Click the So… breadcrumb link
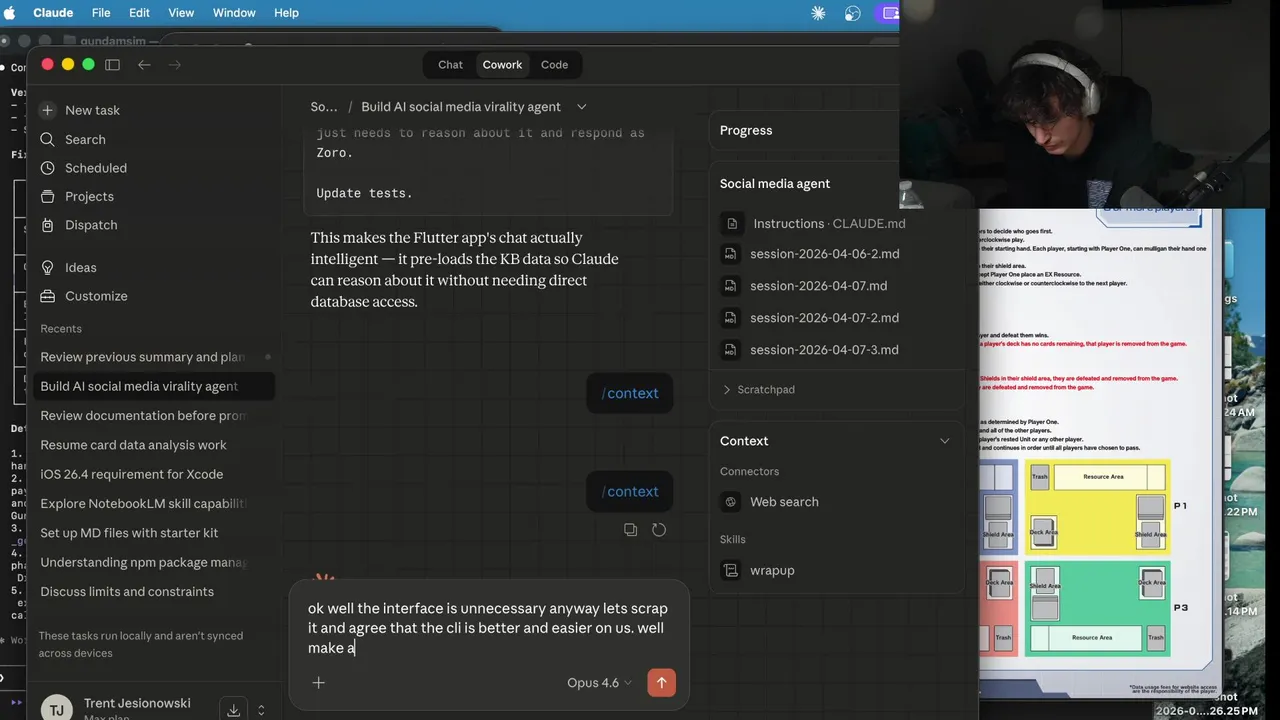Image resolution: width=1280 pixels, height=720 pixels. (324, 107)
